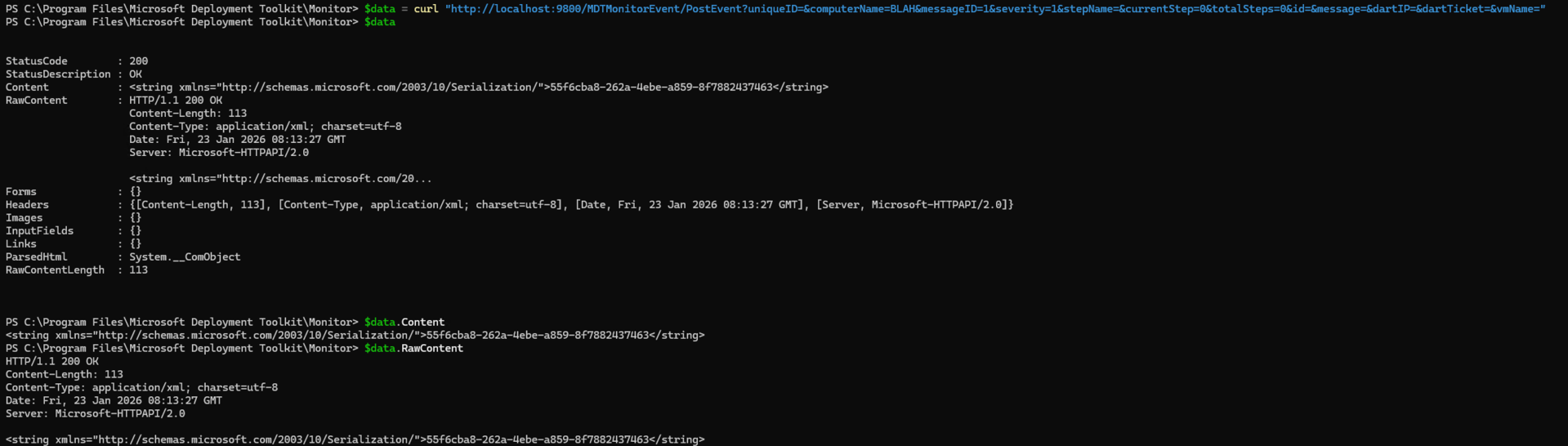
Task: Click the RawContentLength property label
Action: [55, 270]
